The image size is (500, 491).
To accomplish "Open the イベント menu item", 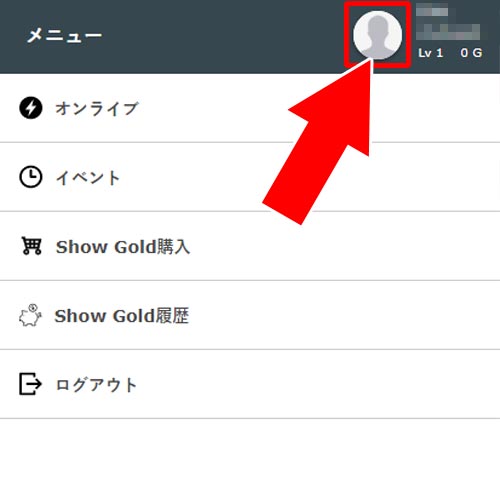I will click(250, 177).
